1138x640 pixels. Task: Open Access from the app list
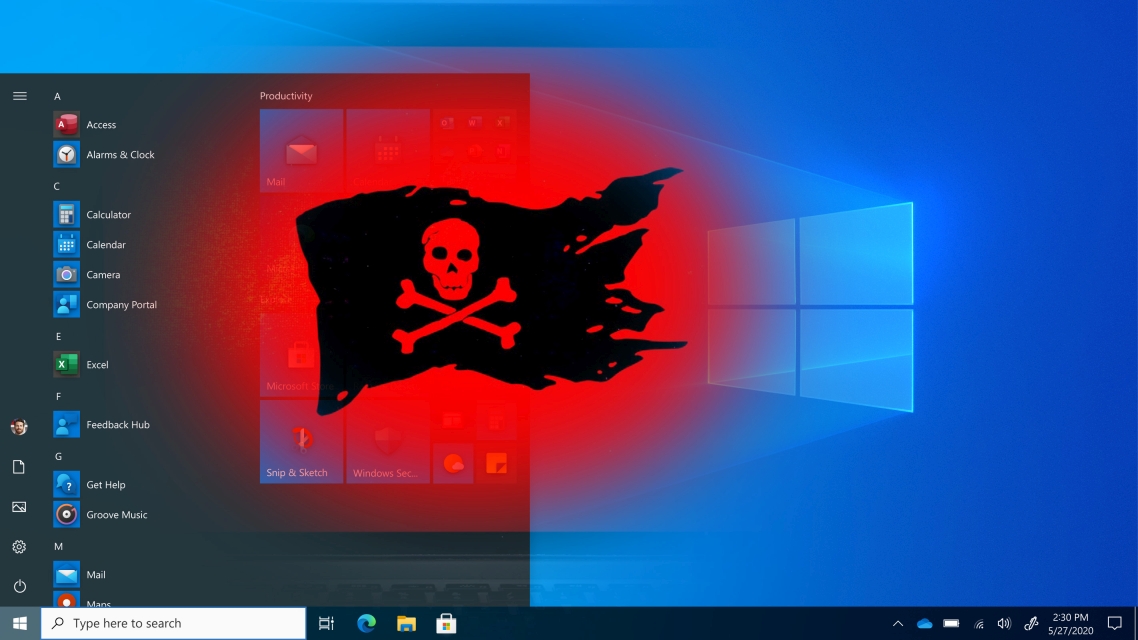tap(100, 125)
